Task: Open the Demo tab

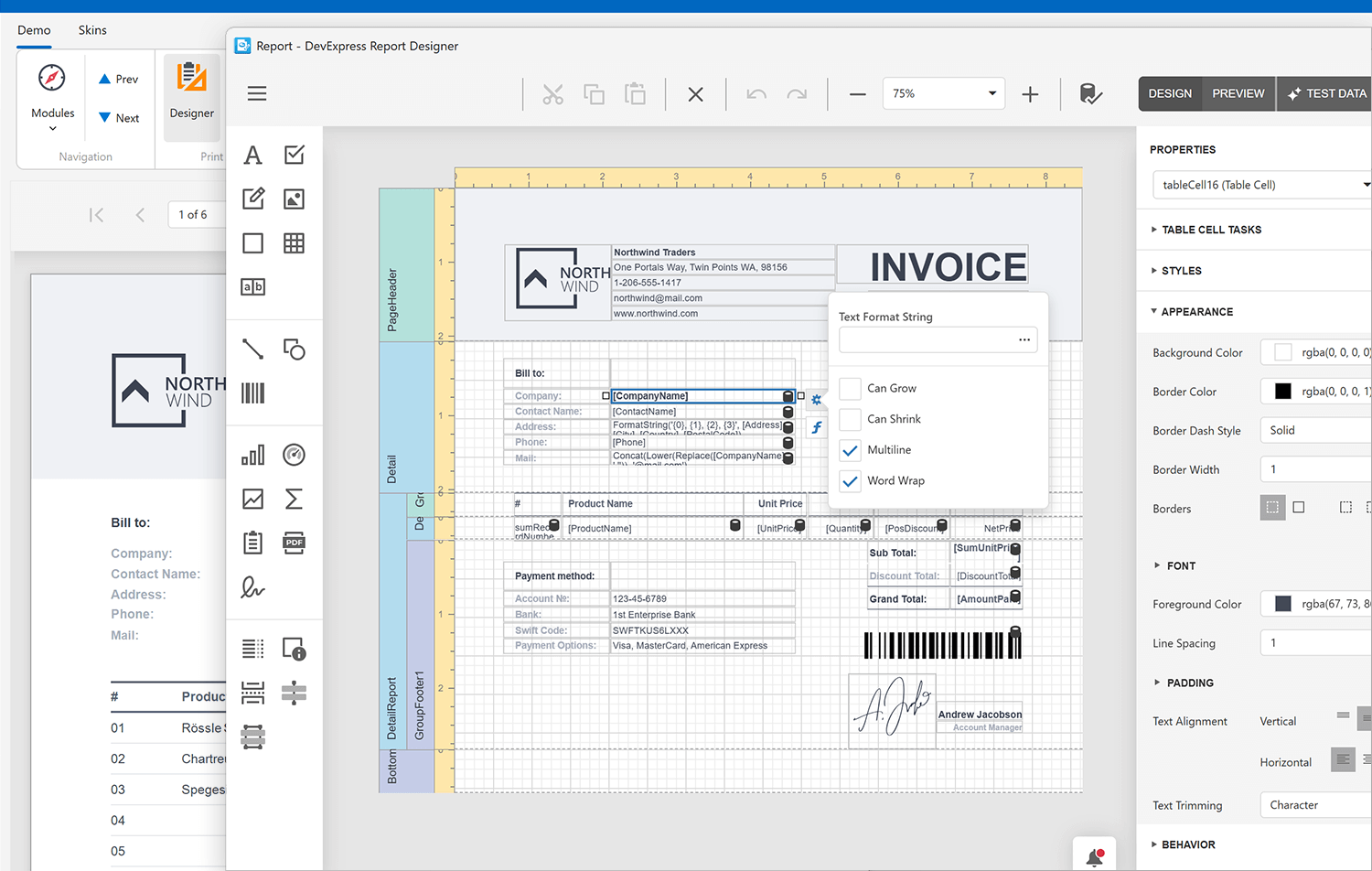Action: tap(34, 30)
